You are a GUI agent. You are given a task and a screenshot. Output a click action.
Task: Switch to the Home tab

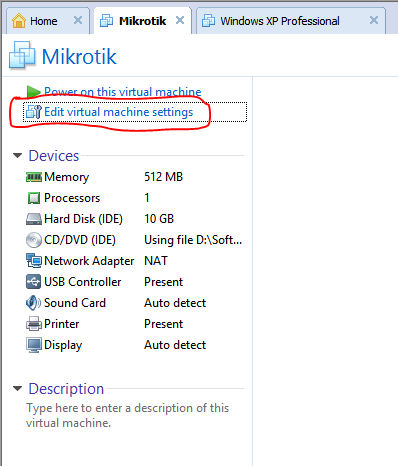[x=47, y=21]
